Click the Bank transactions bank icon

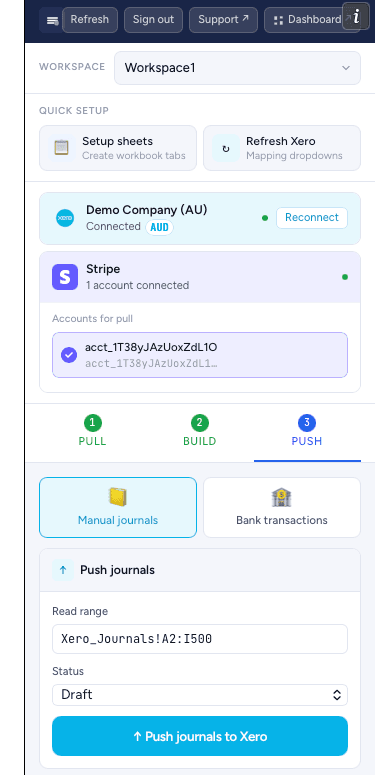pos(282,497)
